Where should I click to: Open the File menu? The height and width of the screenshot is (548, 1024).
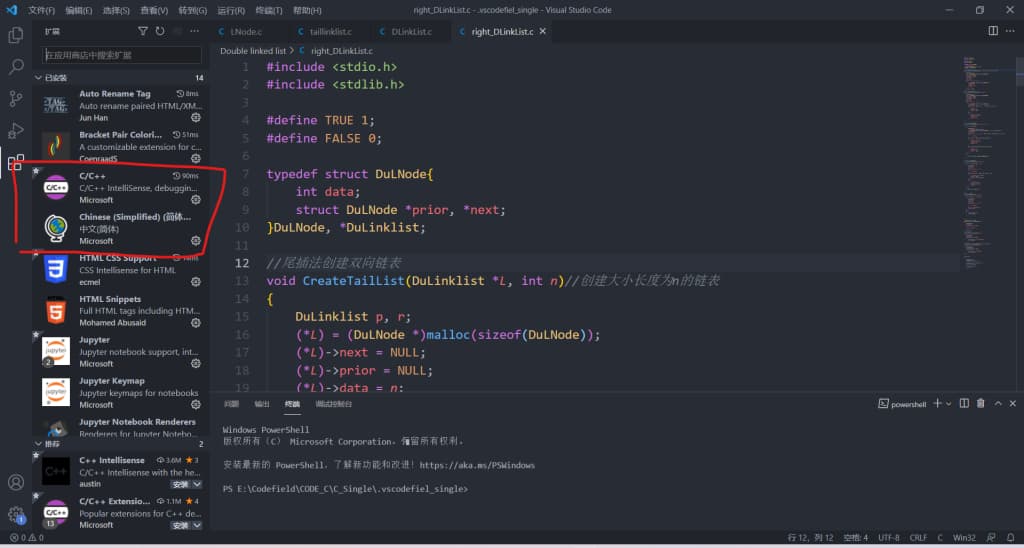41,10
